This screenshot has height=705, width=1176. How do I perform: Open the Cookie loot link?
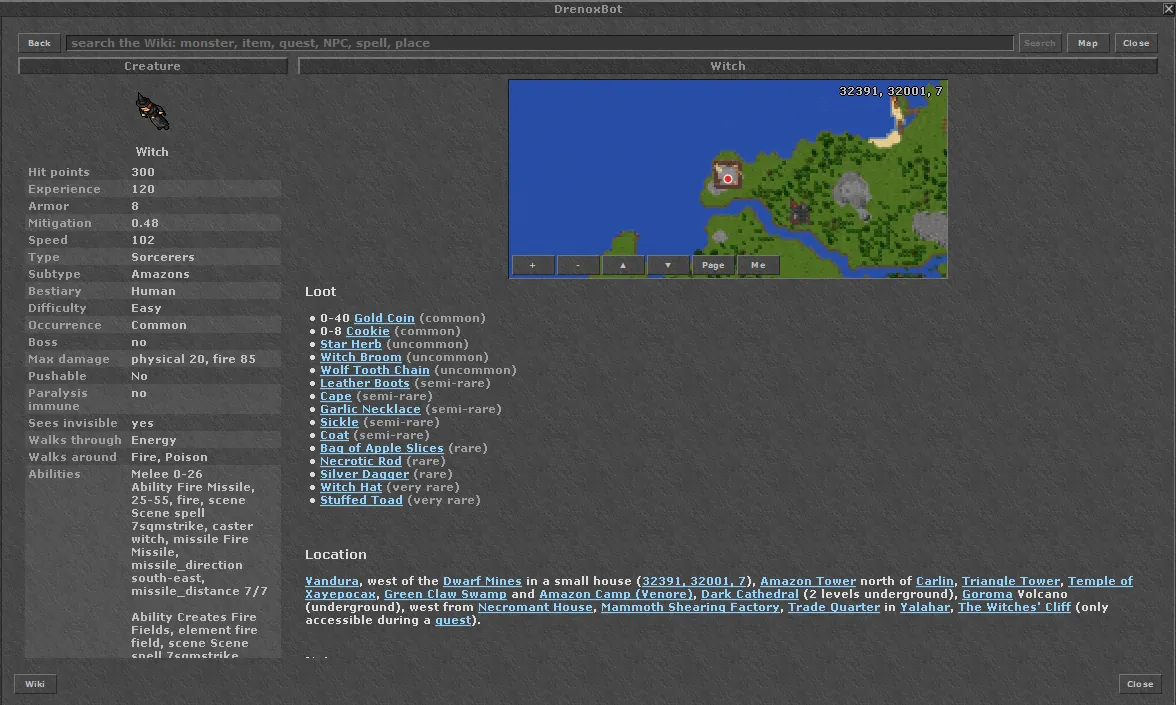pyautogui.click(x=368, y=331)
